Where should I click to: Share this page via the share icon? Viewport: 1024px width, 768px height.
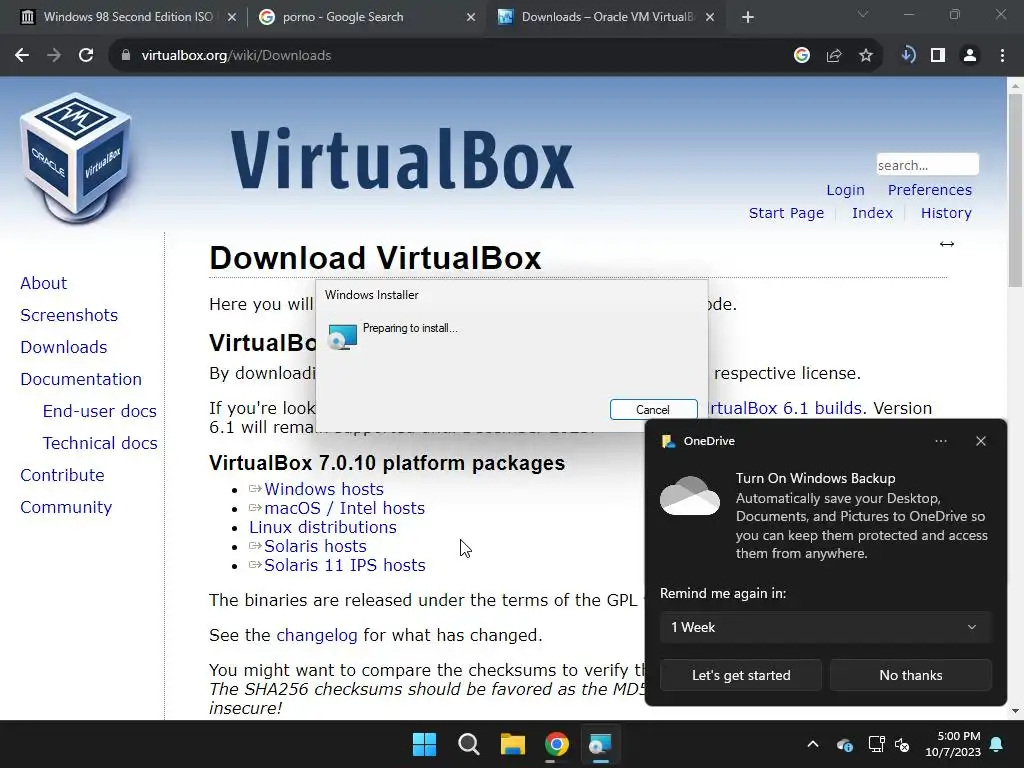point(834,56)
